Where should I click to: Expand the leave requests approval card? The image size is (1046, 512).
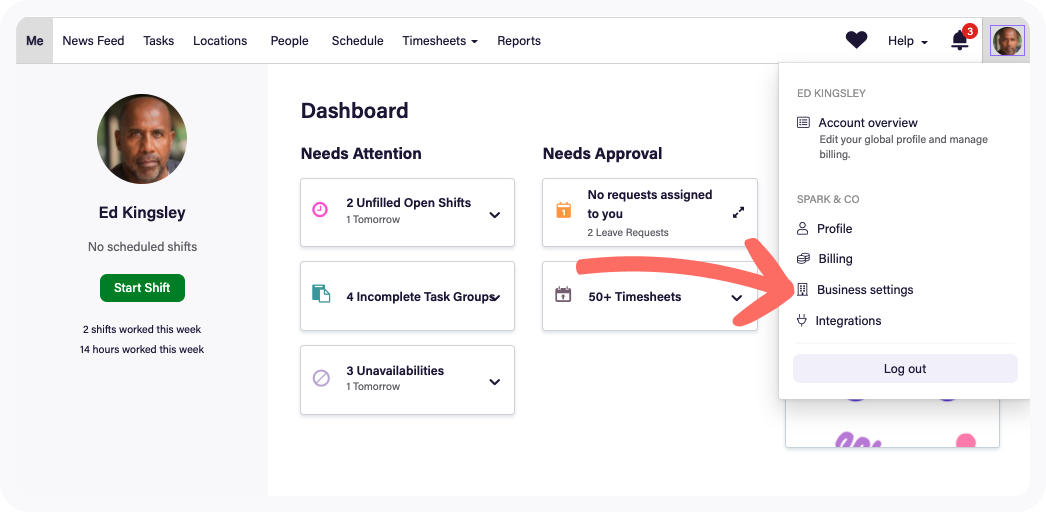(x=738, y=213)
